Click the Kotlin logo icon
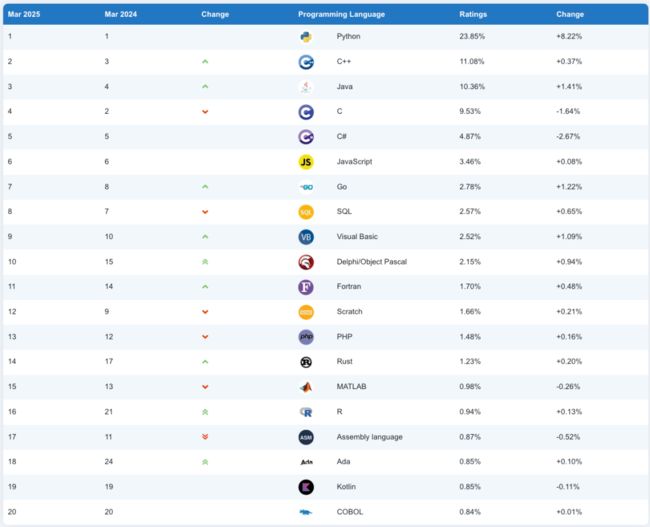 [306, 487]
